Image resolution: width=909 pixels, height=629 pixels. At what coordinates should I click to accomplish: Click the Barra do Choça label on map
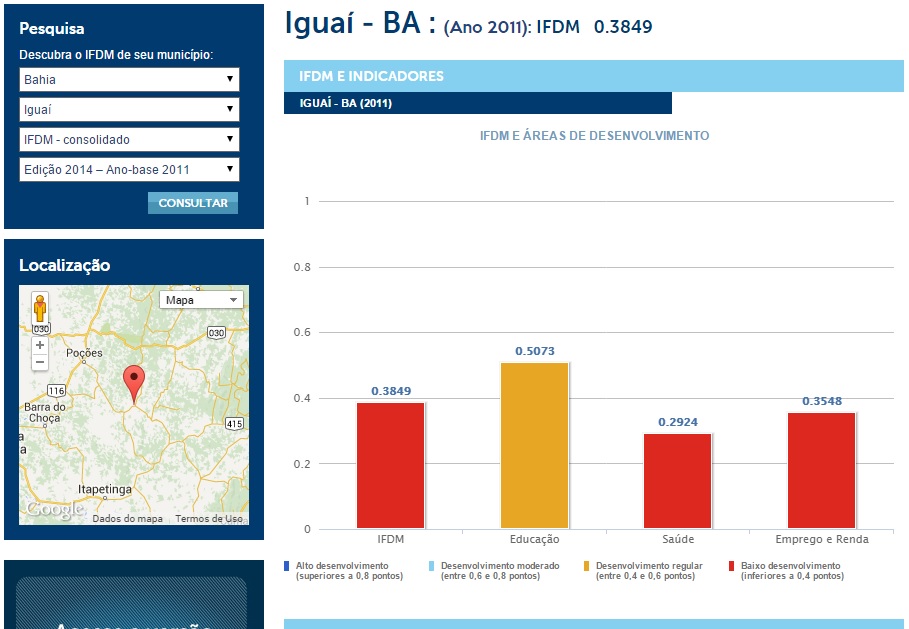tap(45, 412)
